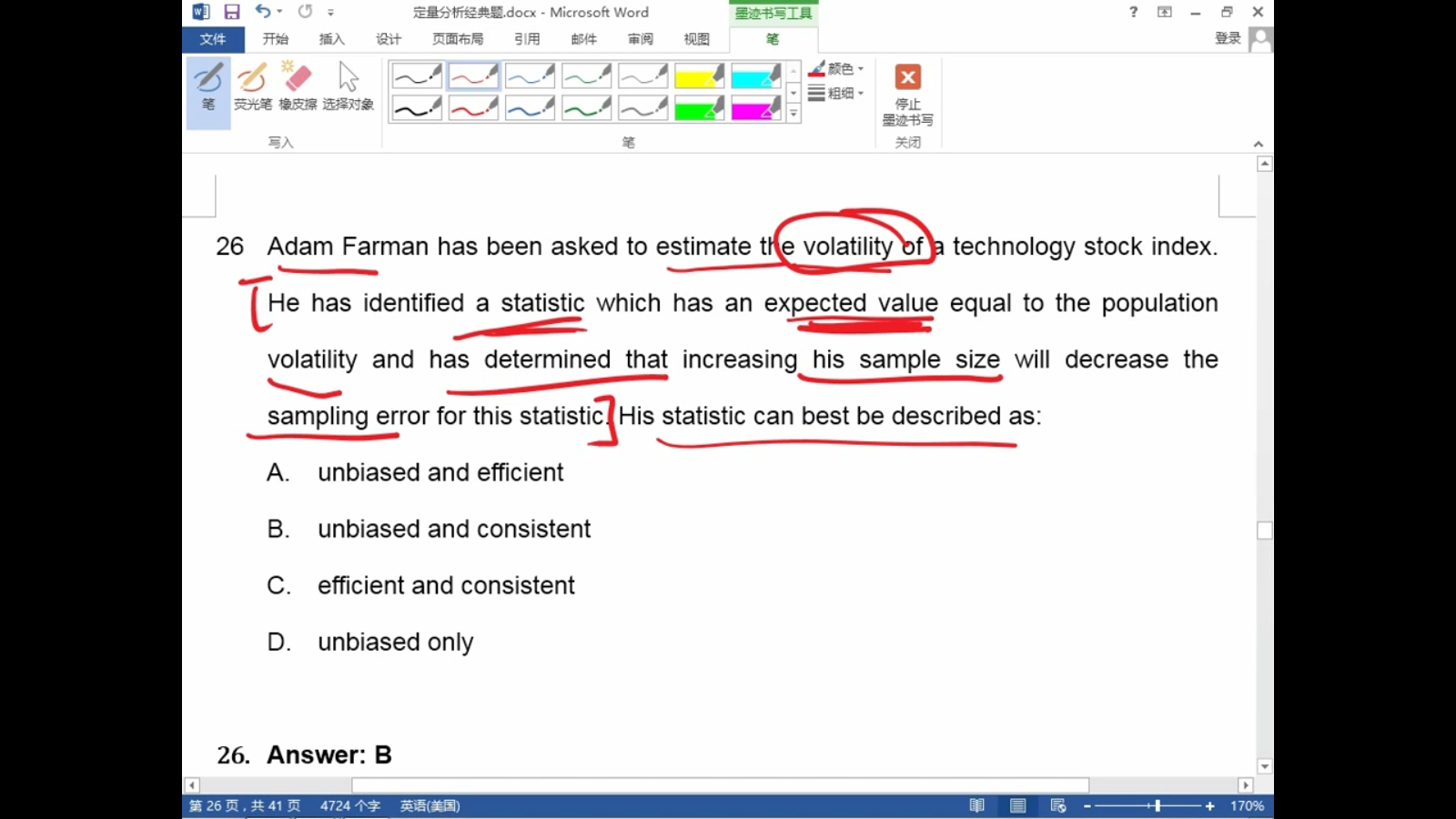The image size is (1456, 819).
Task: Switch to Print Layout view in status bar
Action: (1017, 805)
